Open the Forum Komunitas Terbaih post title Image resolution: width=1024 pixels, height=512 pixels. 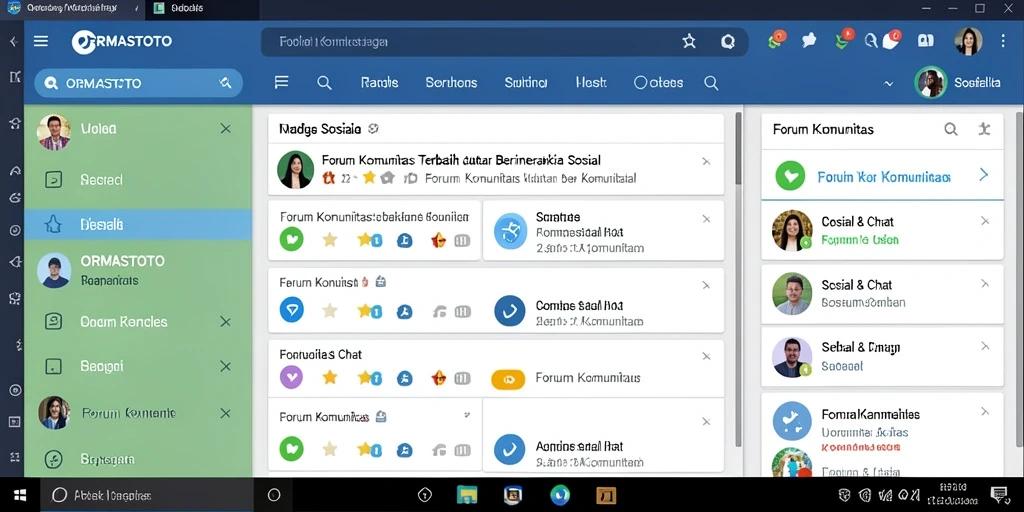pyautogui.click(x=461, y=160)
